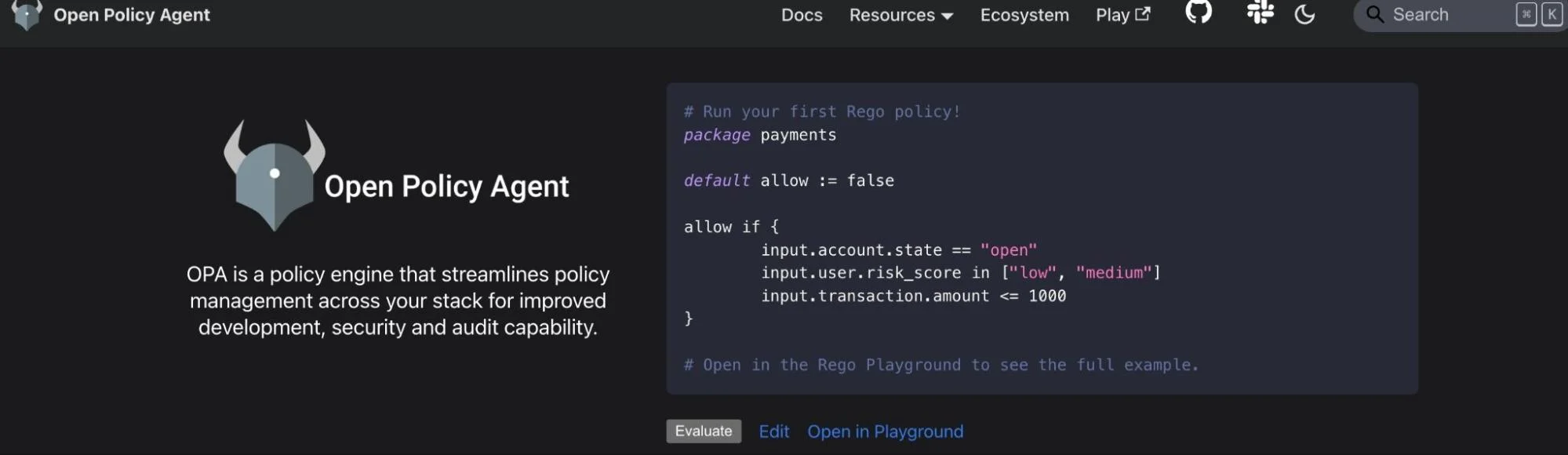Click the Edit link
This screenshot has width=1568, height=455.
point(774,431)
